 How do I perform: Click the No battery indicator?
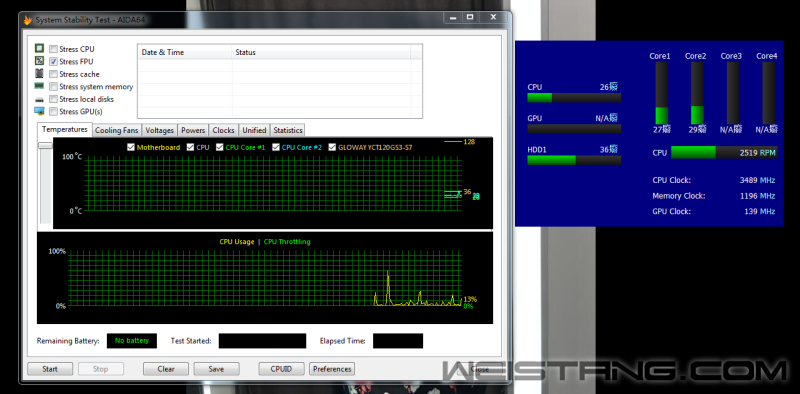tap(132, 341)
